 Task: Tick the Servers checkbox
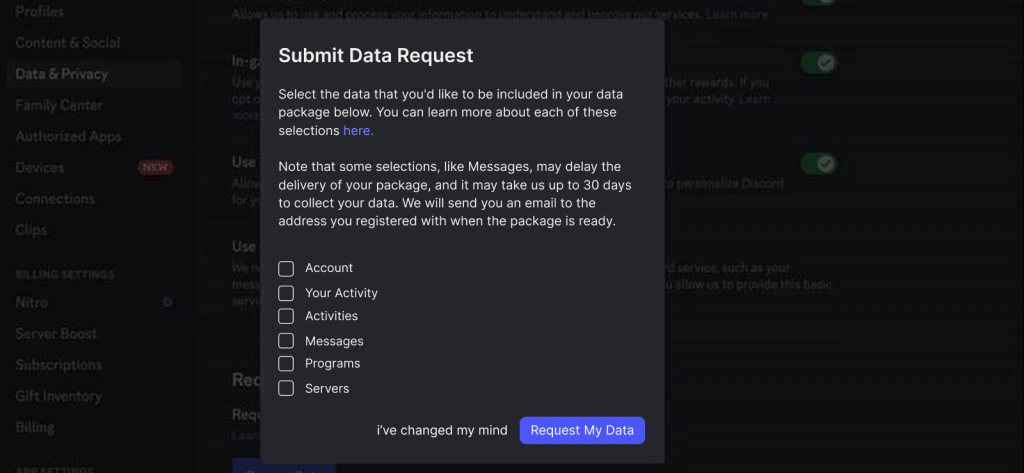(286, 388)
